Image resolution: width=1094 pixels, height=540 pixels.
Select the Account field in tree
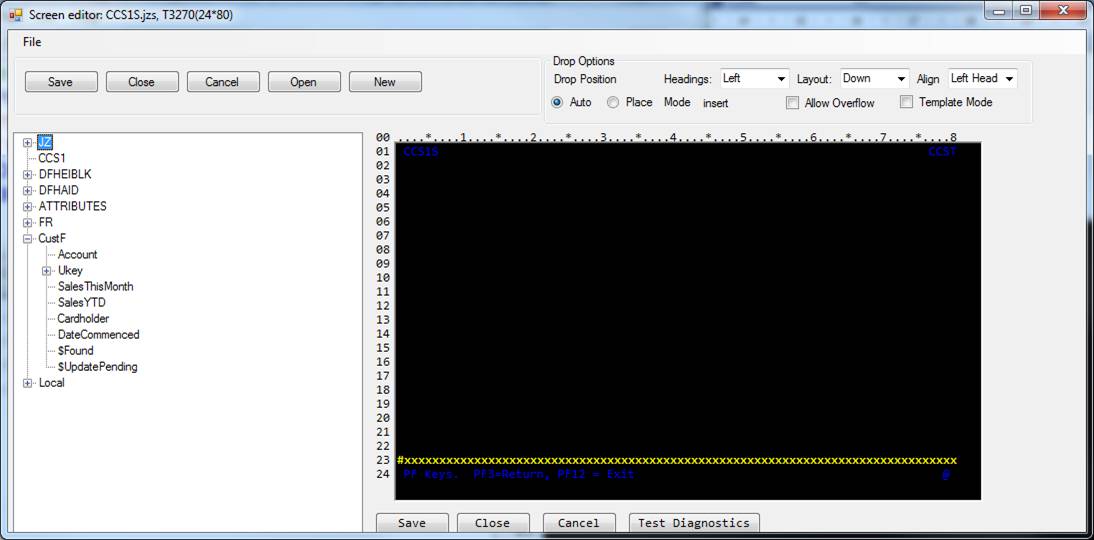point(77,255)
